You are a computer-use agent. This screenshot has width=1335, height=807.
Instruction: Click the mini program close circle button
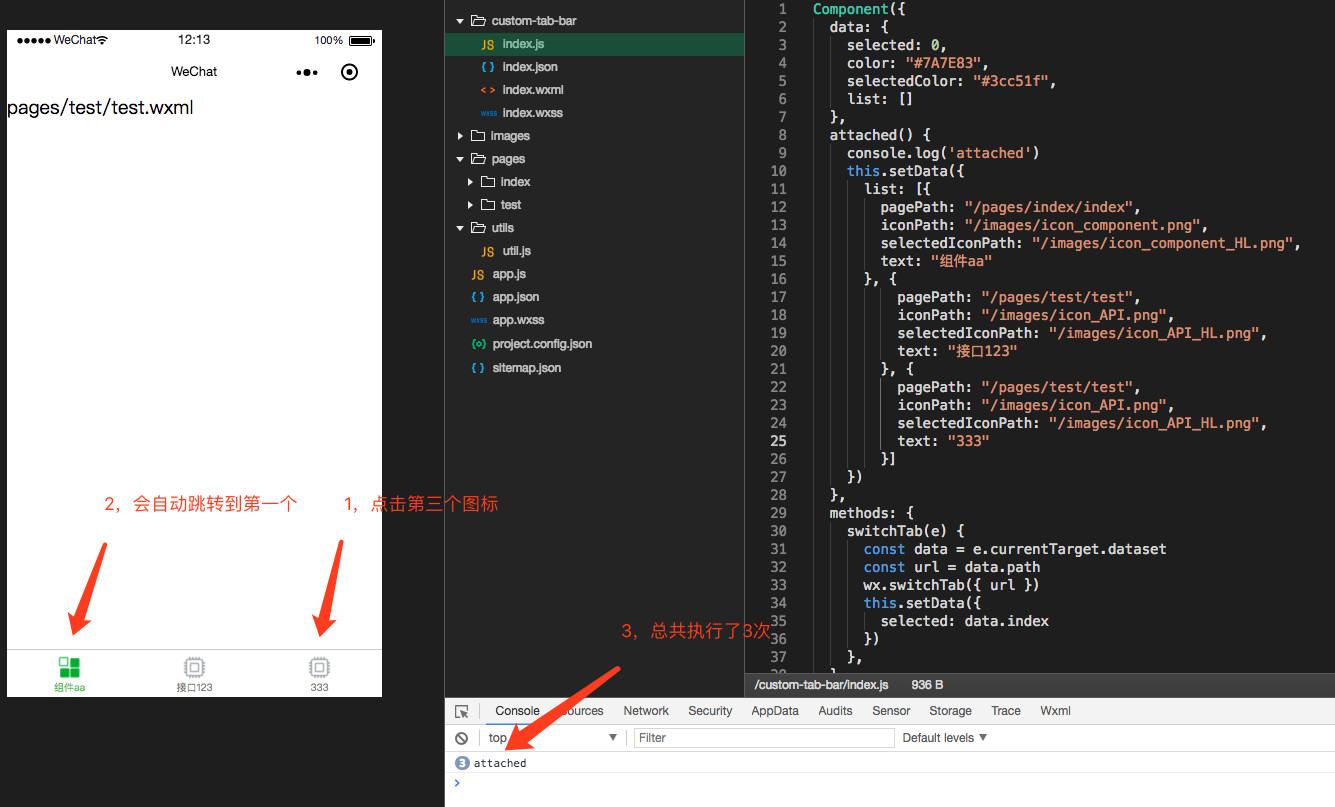(x=349, y=72)
